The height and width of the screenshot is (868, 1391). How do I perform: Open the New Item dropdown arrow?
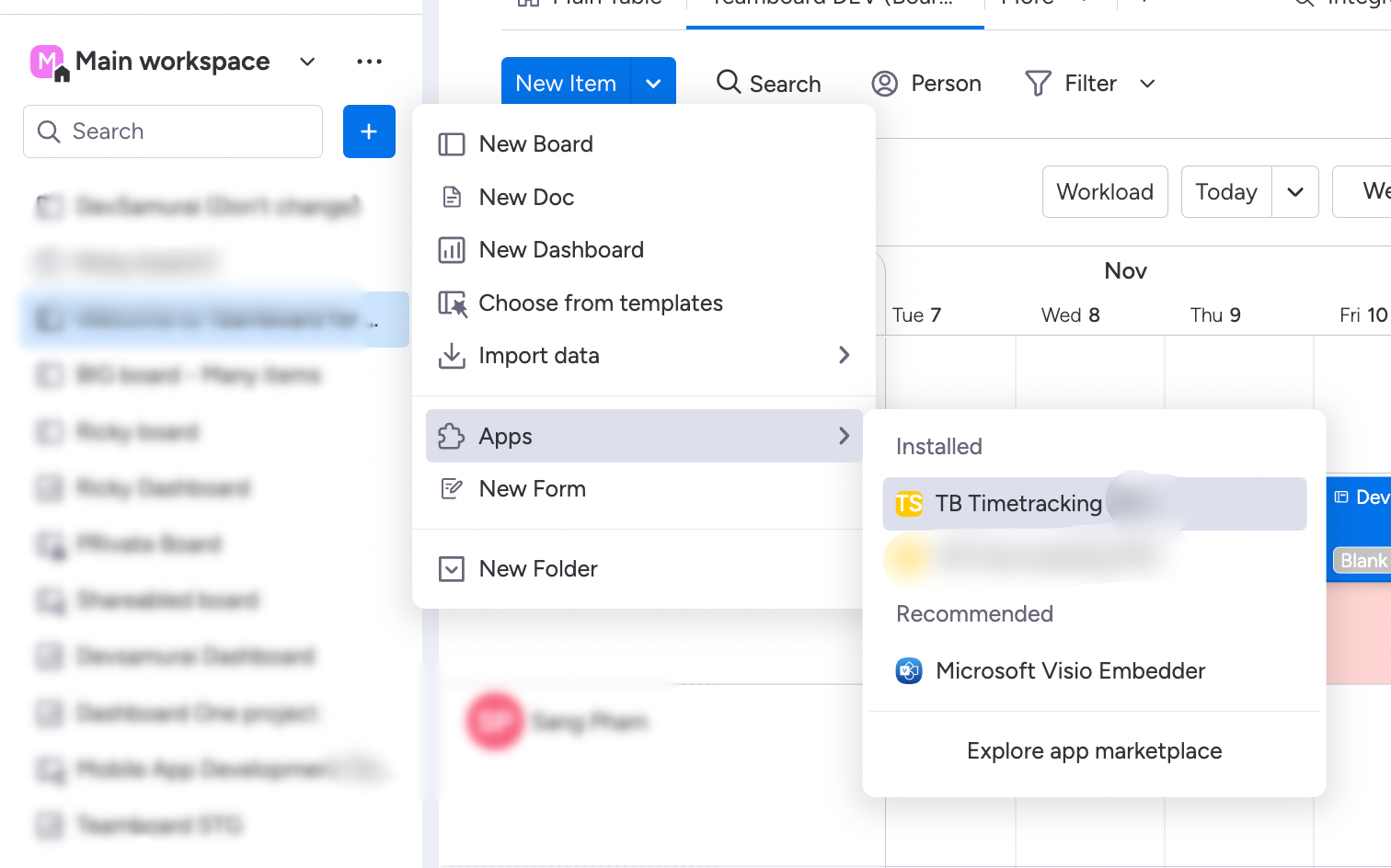click(653, 84)
